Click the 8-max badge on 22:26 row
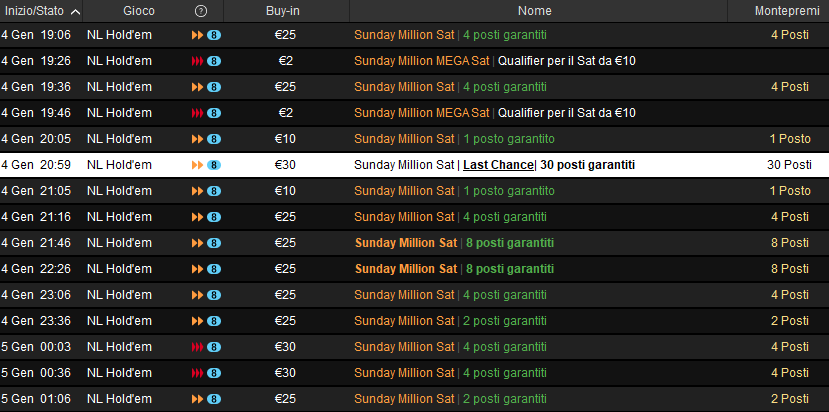Image resolution: width=829 pixels, height=412 pixels. [x=214, y=269]
